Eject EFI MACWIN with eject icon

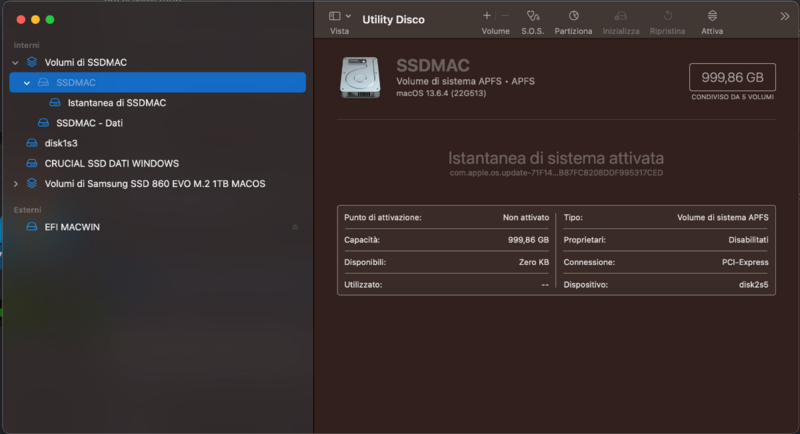[x=295, y=227]
